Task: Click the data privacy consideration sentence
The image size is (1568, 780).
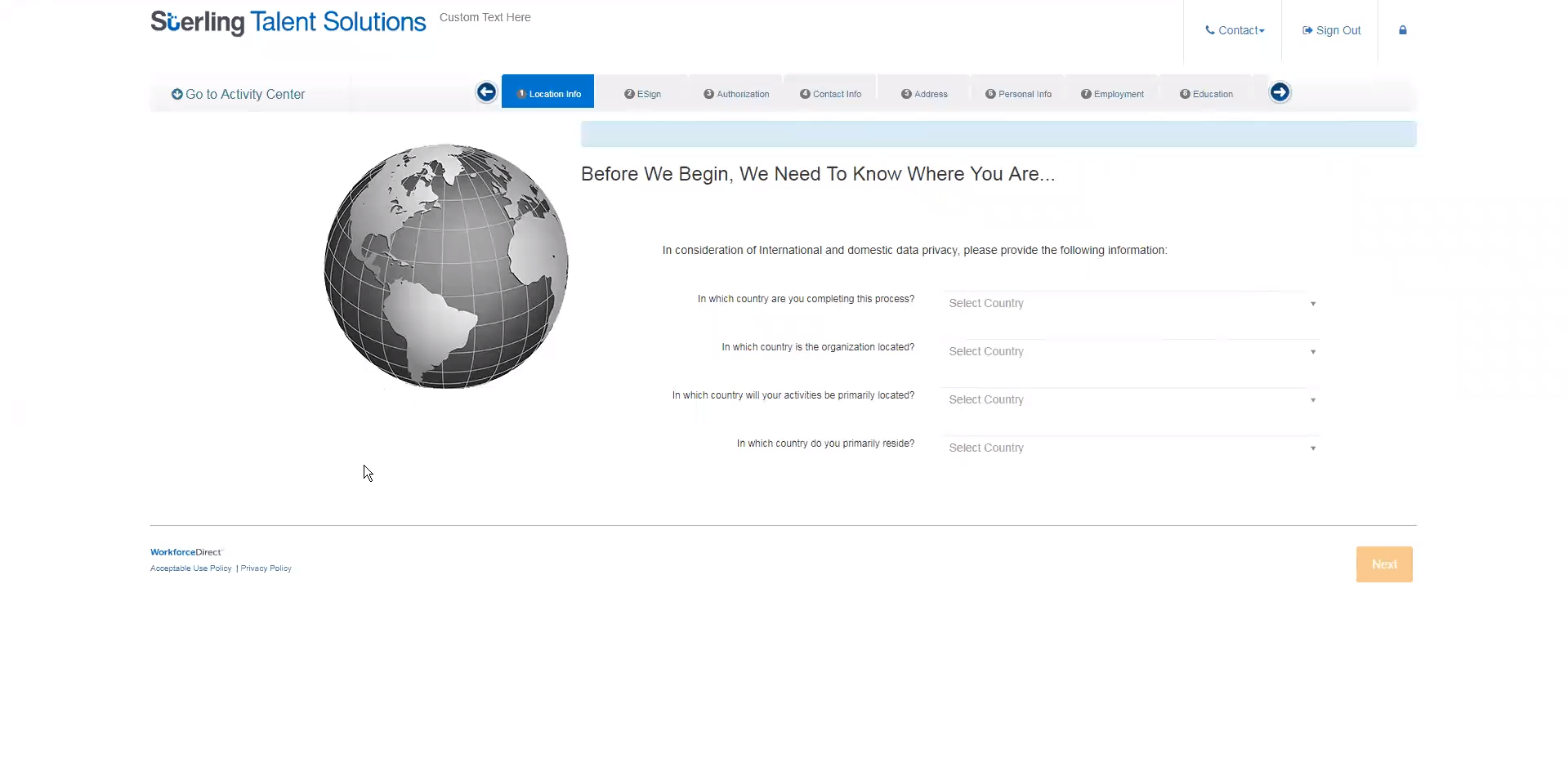Action: [x=915, y=250]
